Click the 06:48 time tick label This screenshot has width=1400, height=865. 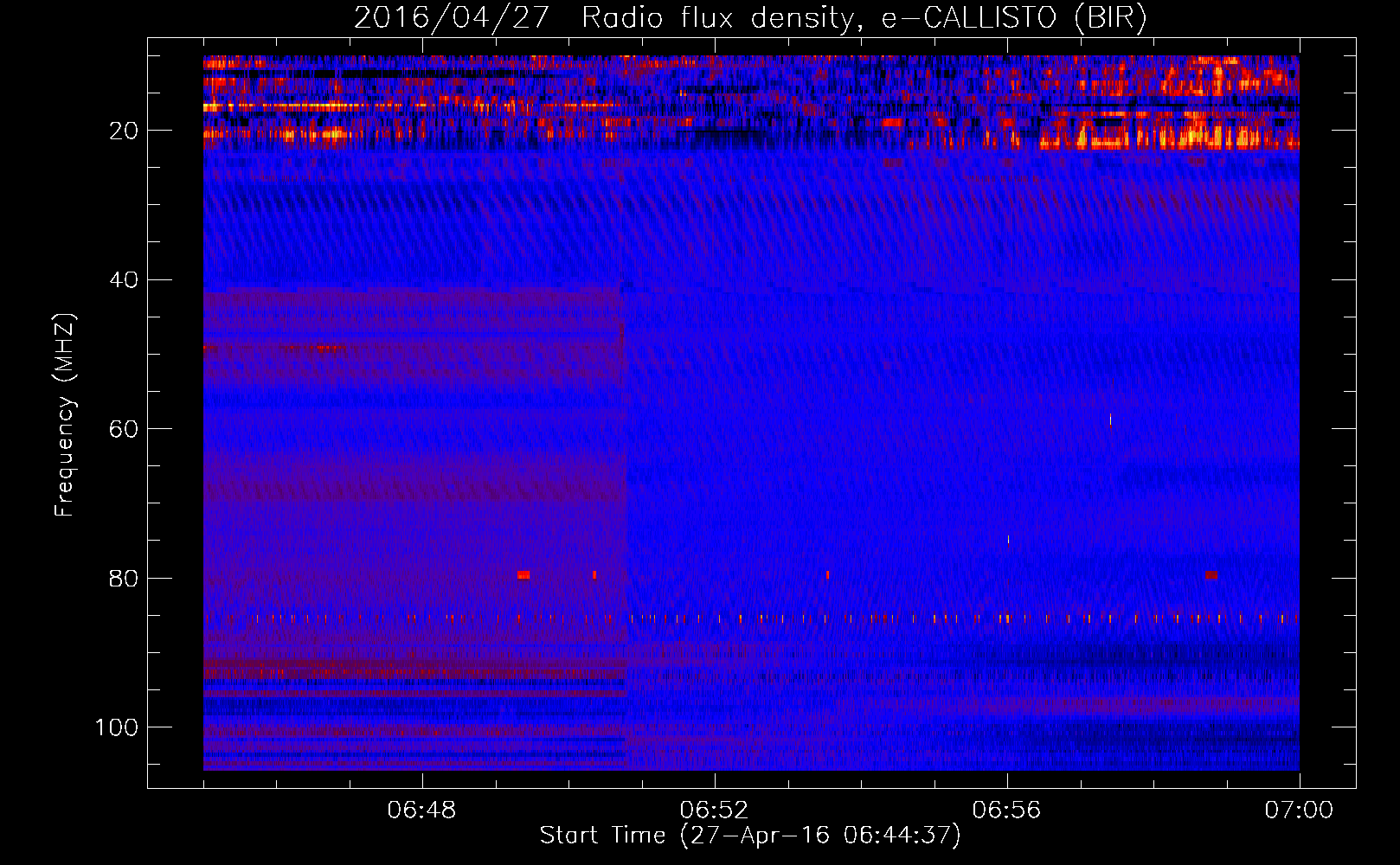coord(422,811)
